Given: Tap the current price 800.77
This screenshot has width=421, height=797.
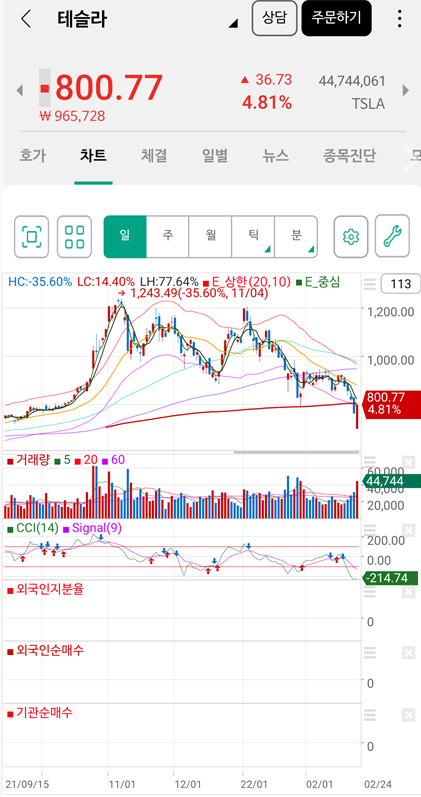Looking at the screenshot, I should pyautogui.click(x=109, y=87).
